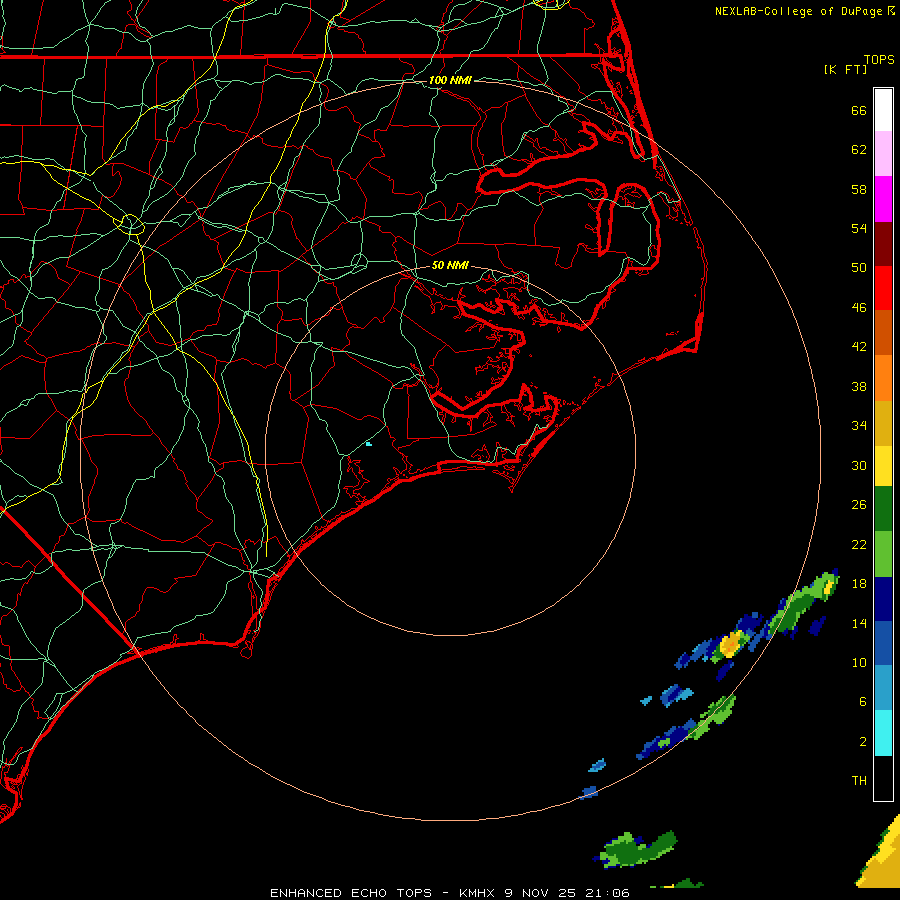Click the tiny cyan echo pixel inland
Screen dimensions: 900x900
pos(368,444)
